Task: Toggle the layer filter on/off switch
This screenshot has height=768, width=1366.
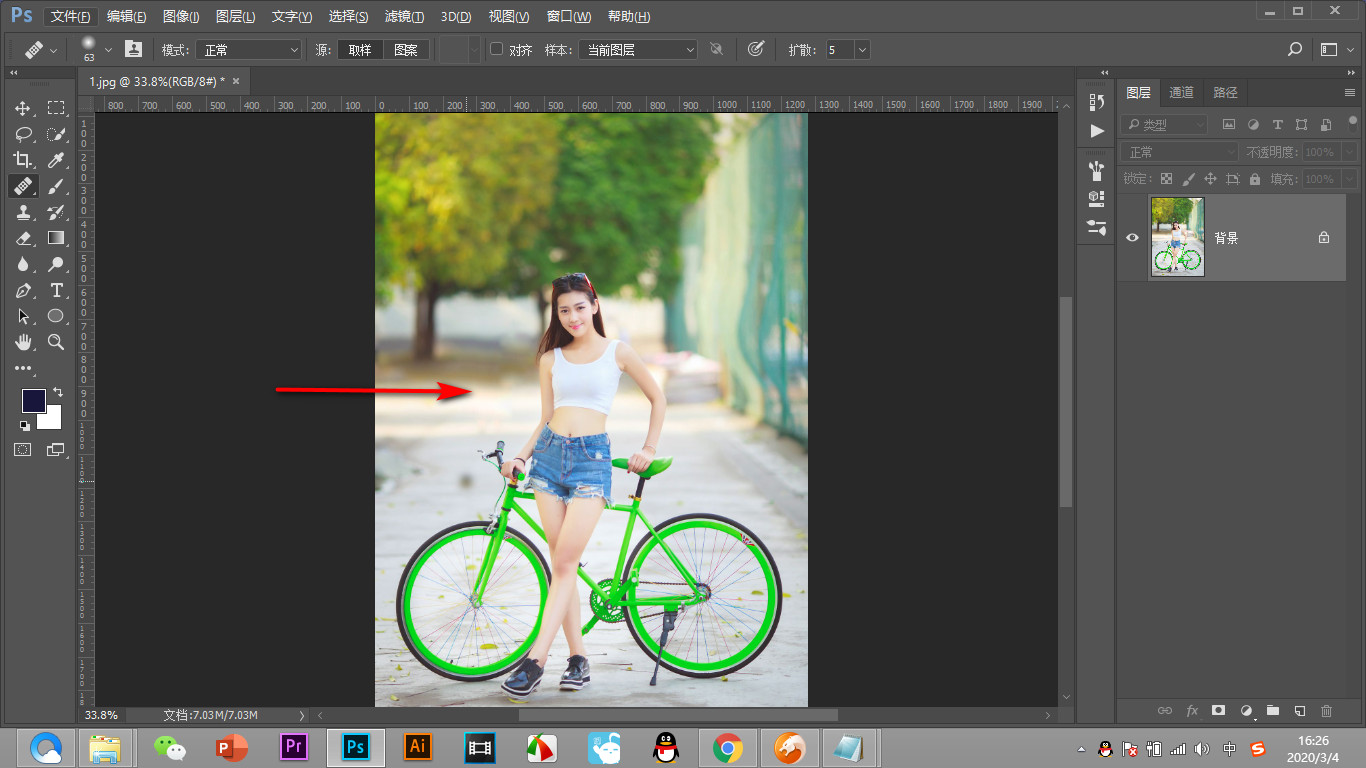Action: coord(1353,123)
